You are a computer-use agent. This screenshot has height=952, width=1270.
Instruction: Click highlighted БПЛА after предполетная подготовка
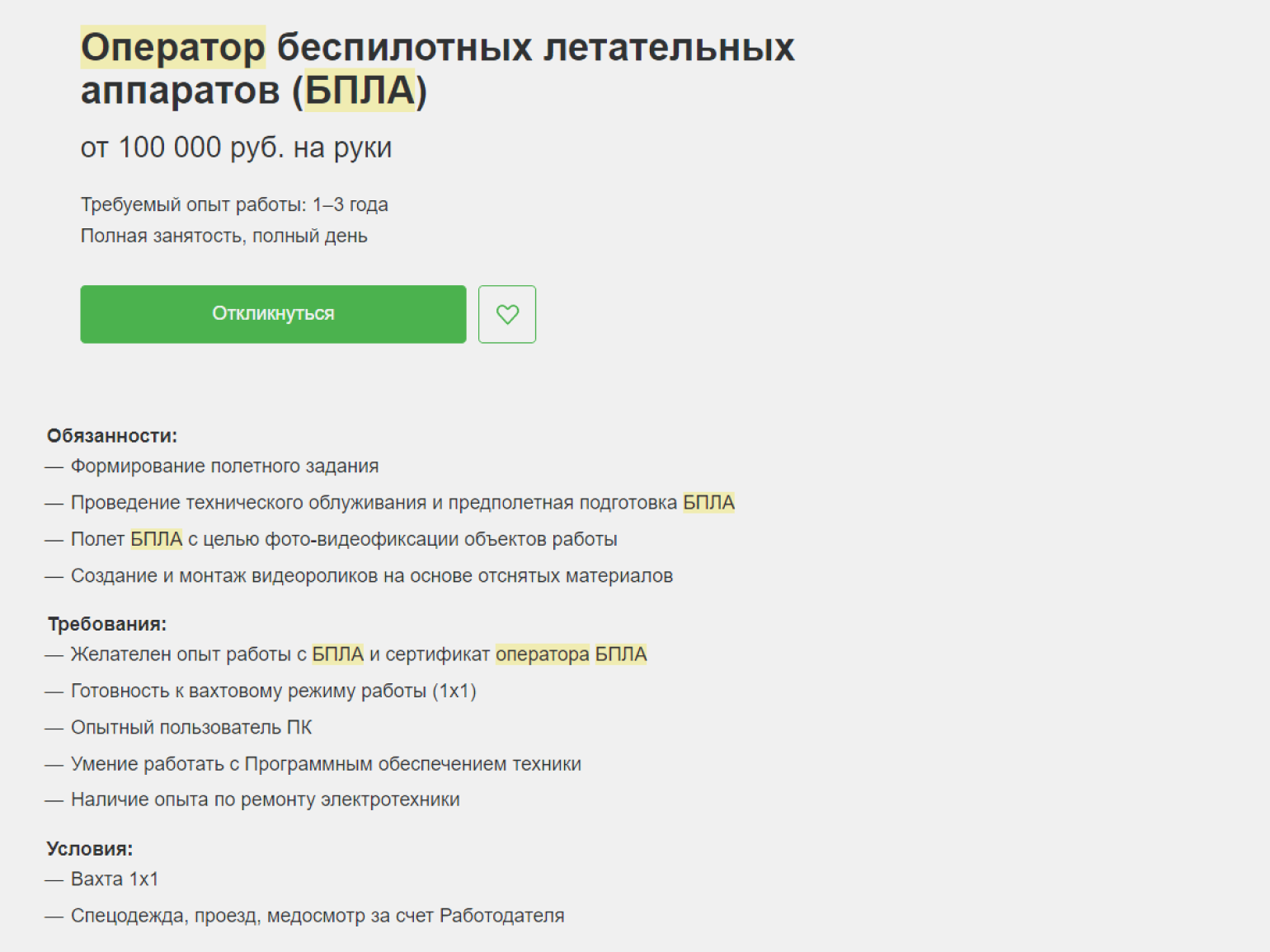[708, 503]
